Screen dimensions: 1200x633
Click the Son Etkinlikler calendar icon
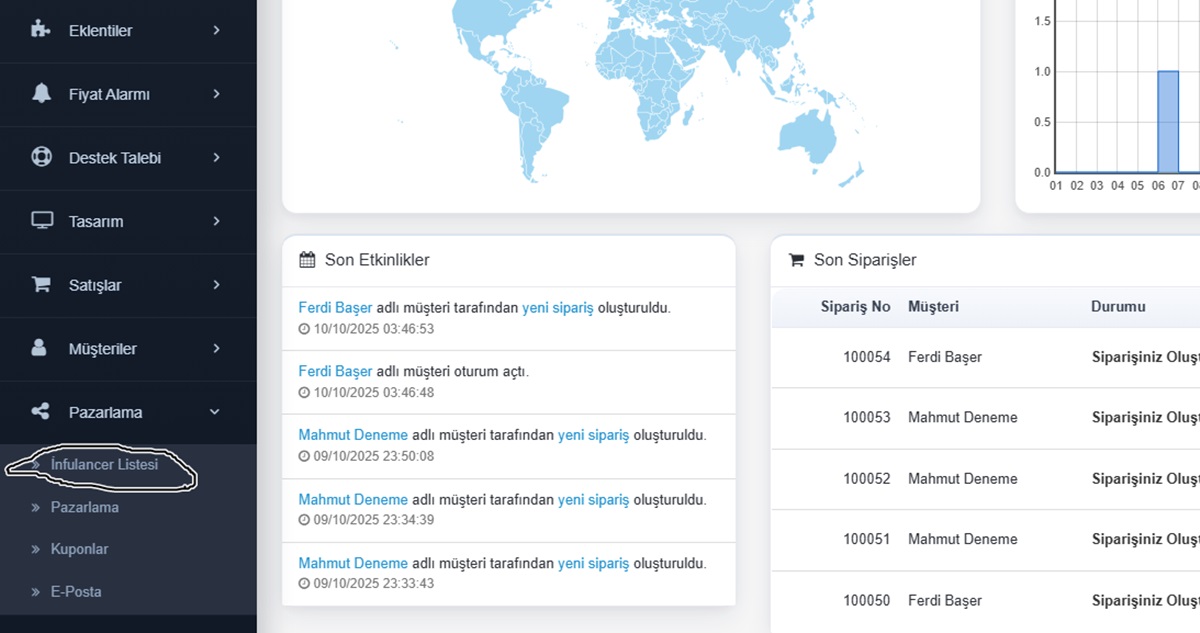coord(308,260)
